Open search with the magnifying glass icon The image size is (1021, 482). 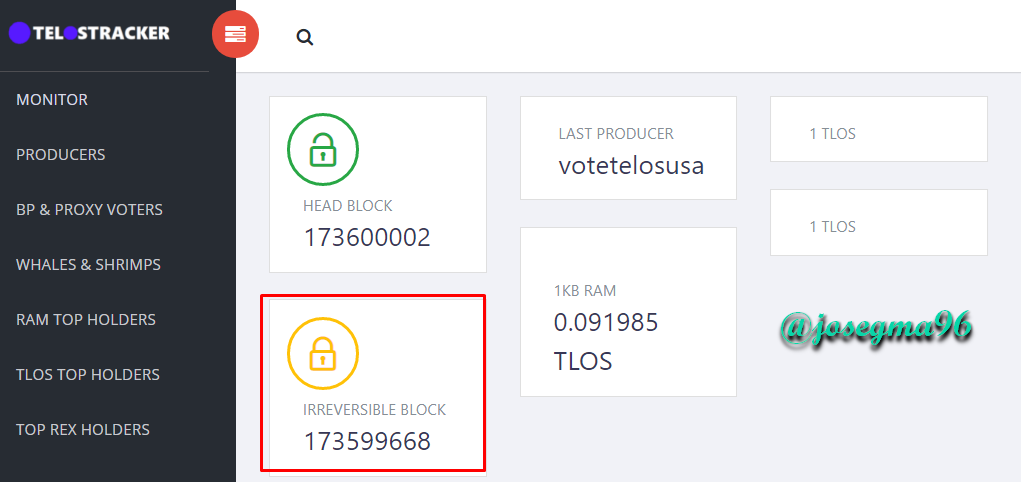(305, 38)
